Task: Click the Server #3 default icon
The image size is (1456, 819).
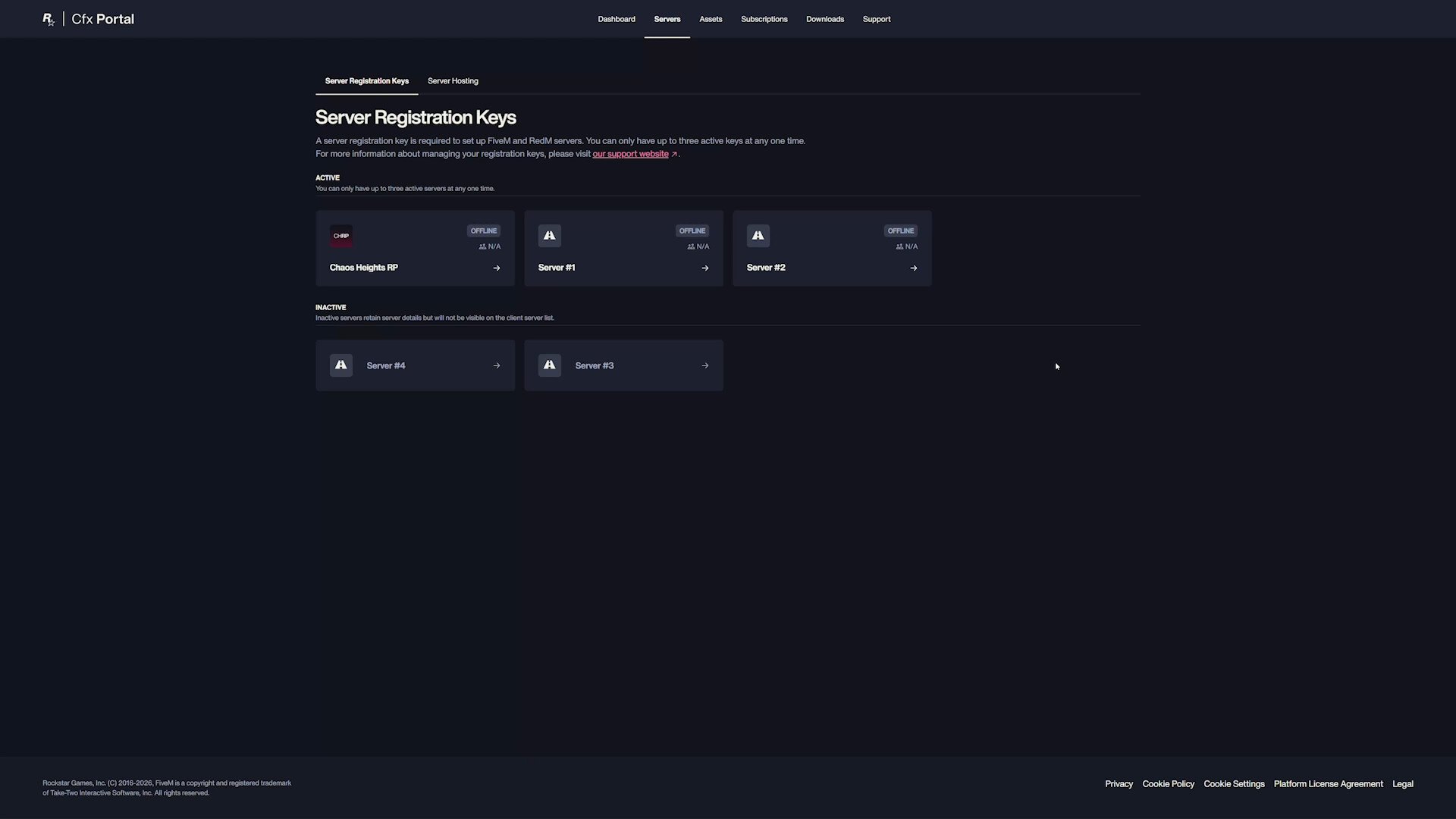Action: (550, 366)
